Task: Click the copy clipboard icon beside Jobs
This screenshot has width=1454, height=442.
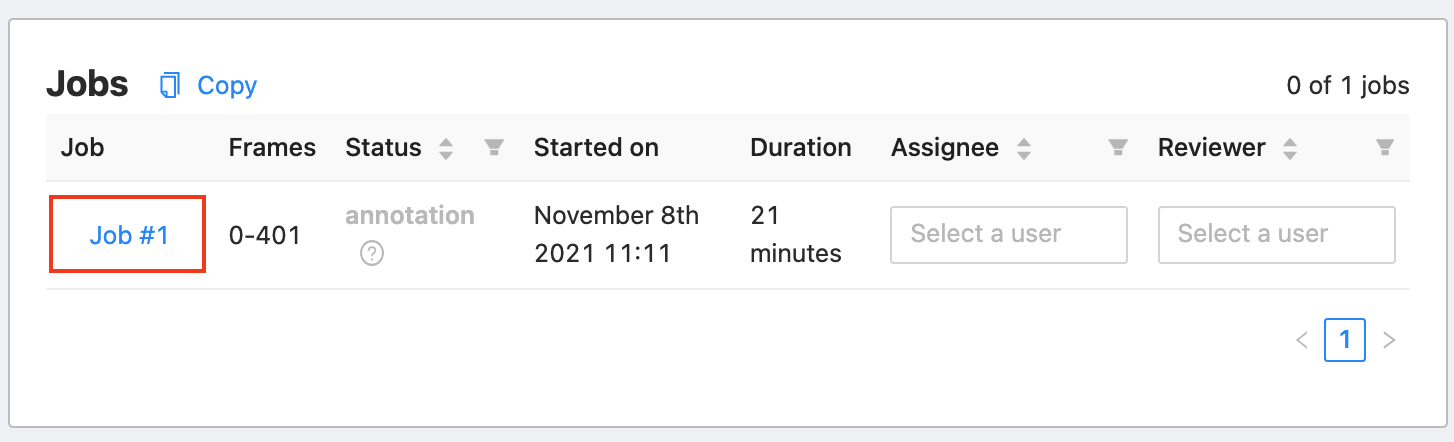Action: click(170, 86)
